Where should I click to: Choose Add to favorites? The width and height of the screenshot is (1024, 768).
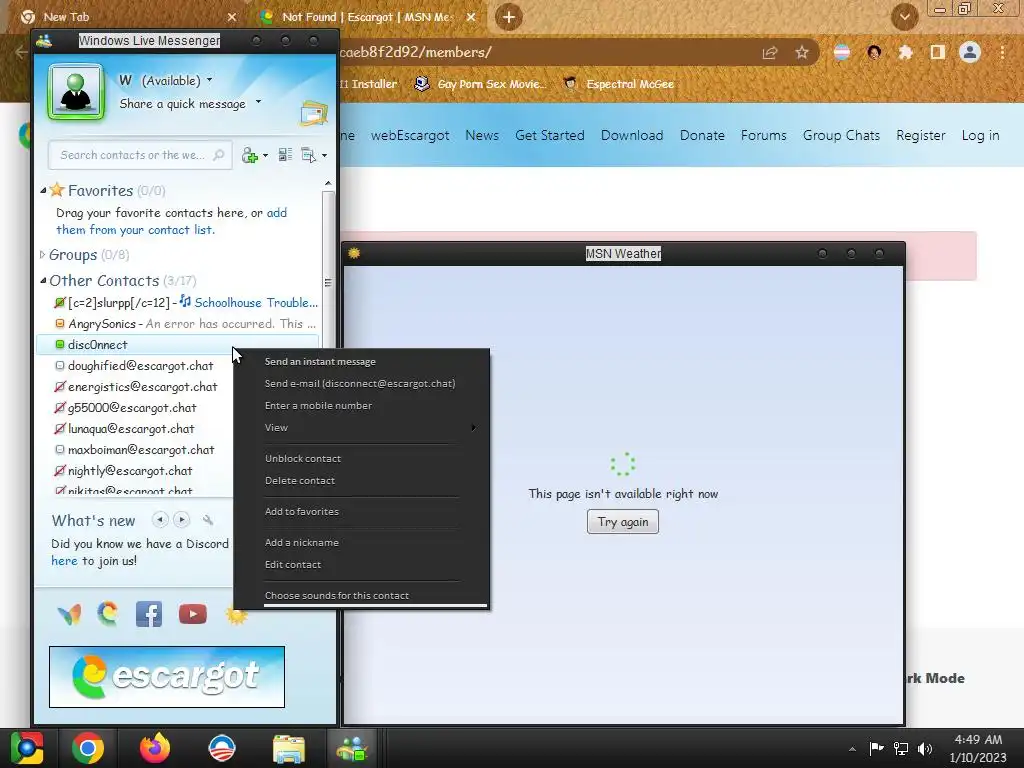pos(361,511)
